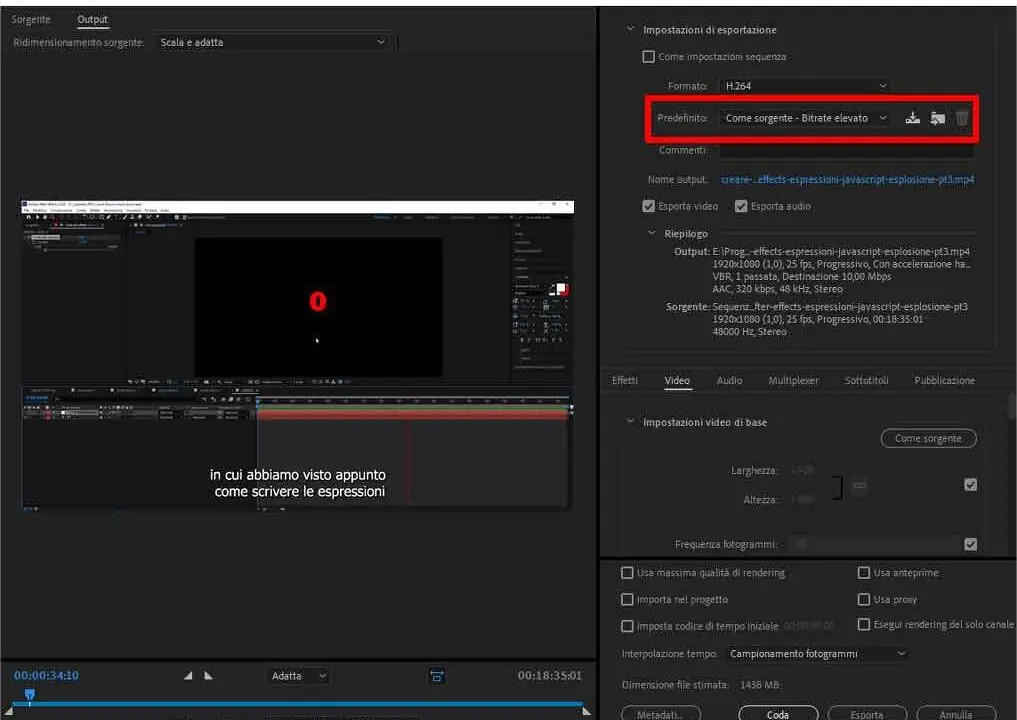Image resolution: width=1017 pixels, height=720 pixels.
Task: Click the Commenti input field
Action: tap(846, 150)
